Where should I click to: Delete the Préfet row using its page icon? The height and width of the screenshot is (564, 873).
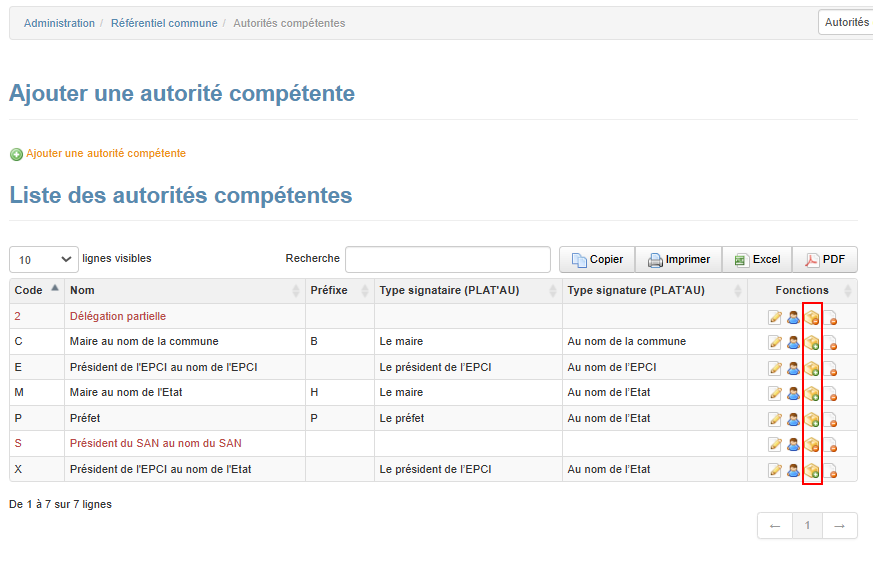click(830, 419)
